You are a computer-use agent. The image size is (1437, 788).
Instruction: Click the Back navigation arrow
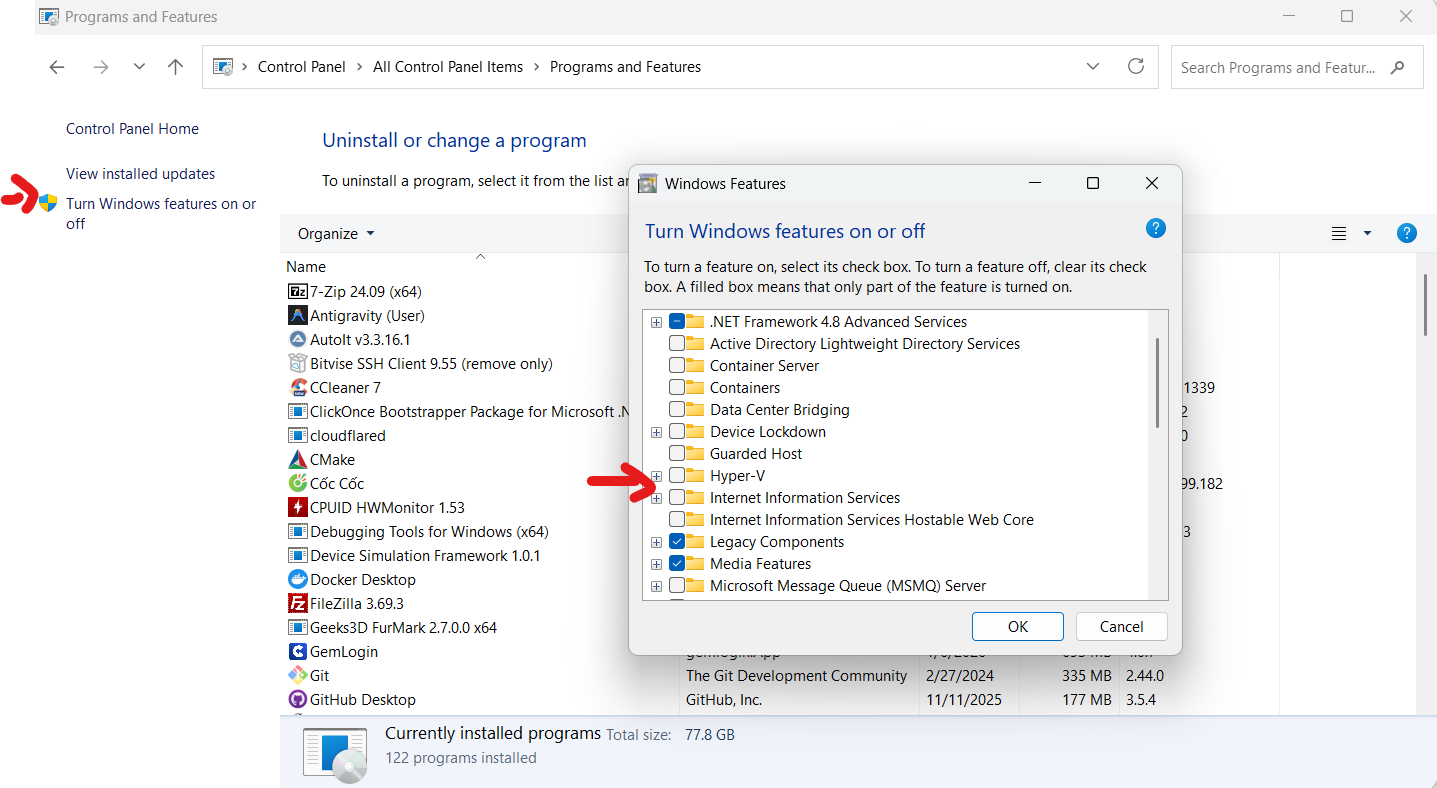click(x=57, y=67)
